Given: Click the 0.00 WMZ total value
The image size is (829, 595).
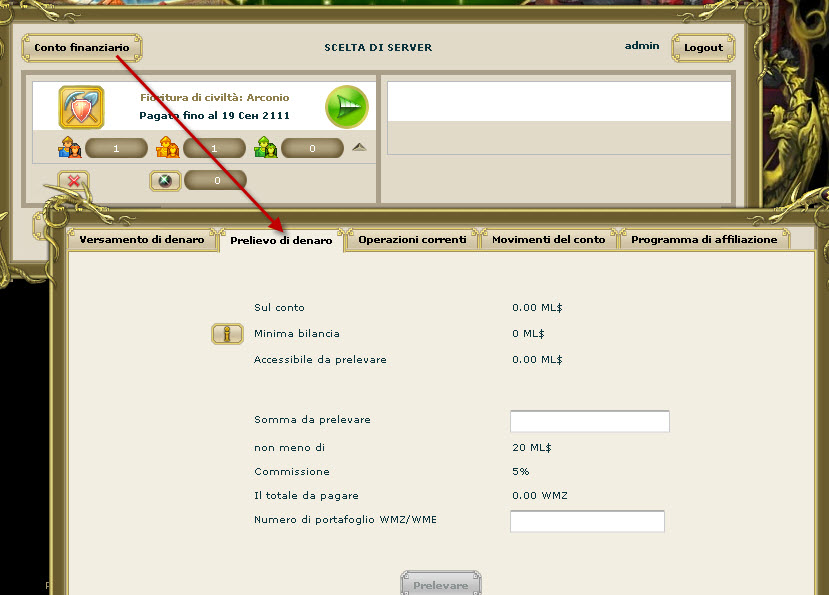Looking at the screenshot, I should (x=540, y=496).
